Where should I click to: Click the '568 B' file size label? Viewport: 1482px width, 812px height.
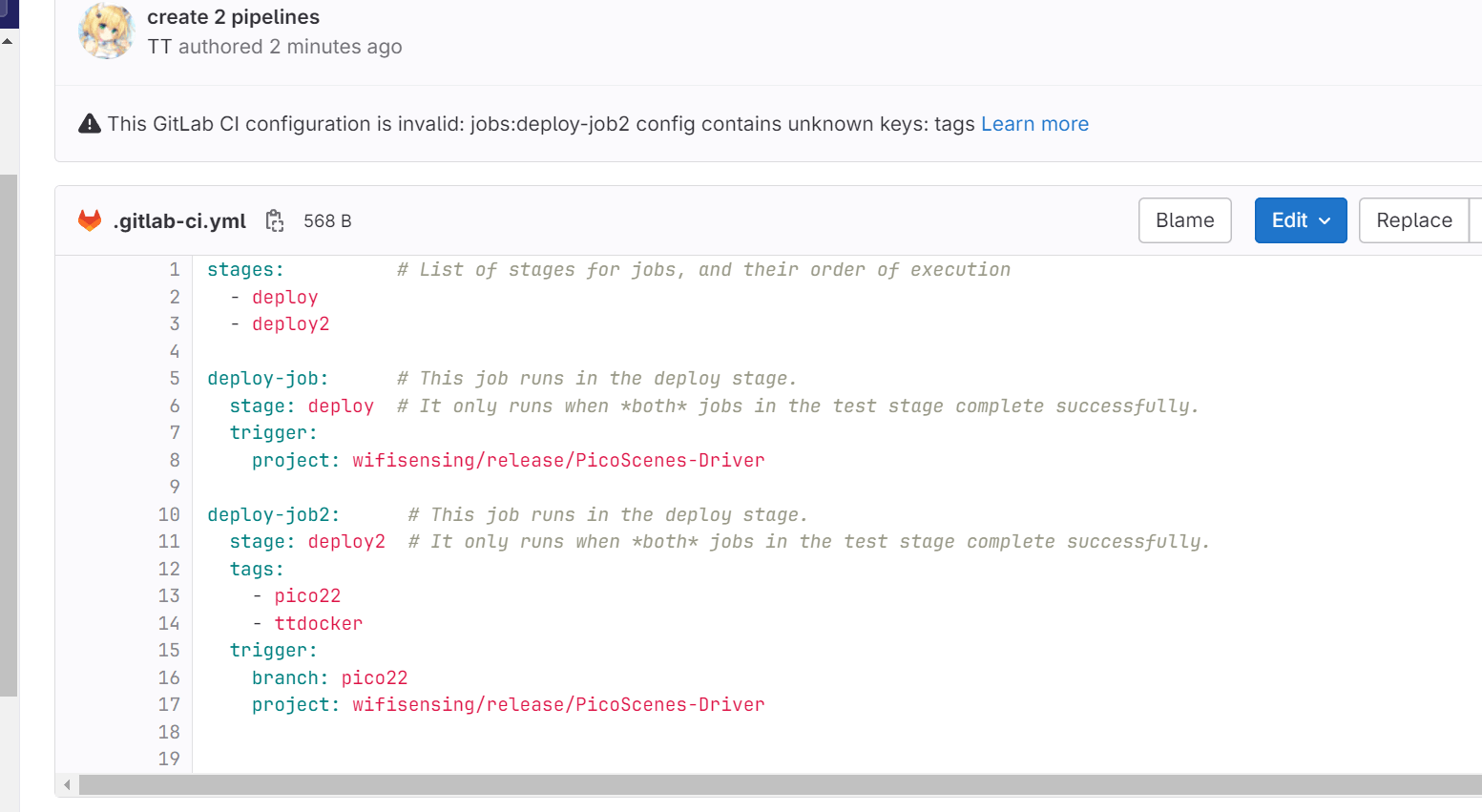pos(326,219)
